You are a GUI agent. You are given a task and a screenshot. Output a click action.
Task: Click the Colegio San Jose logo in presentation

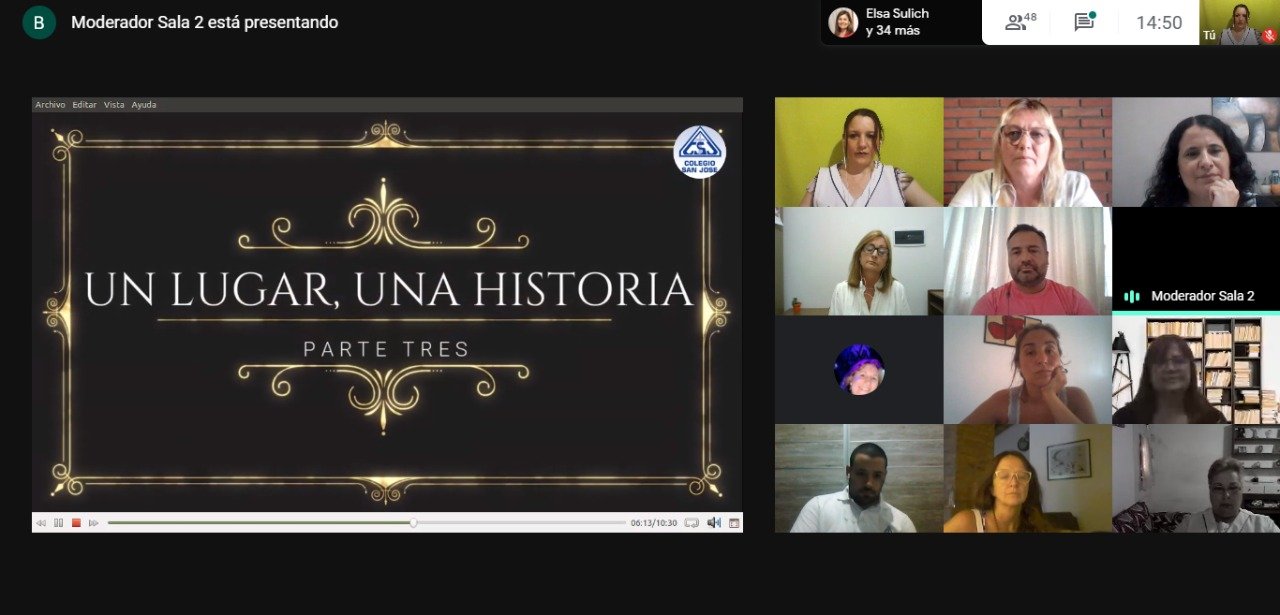click(700, 153)
